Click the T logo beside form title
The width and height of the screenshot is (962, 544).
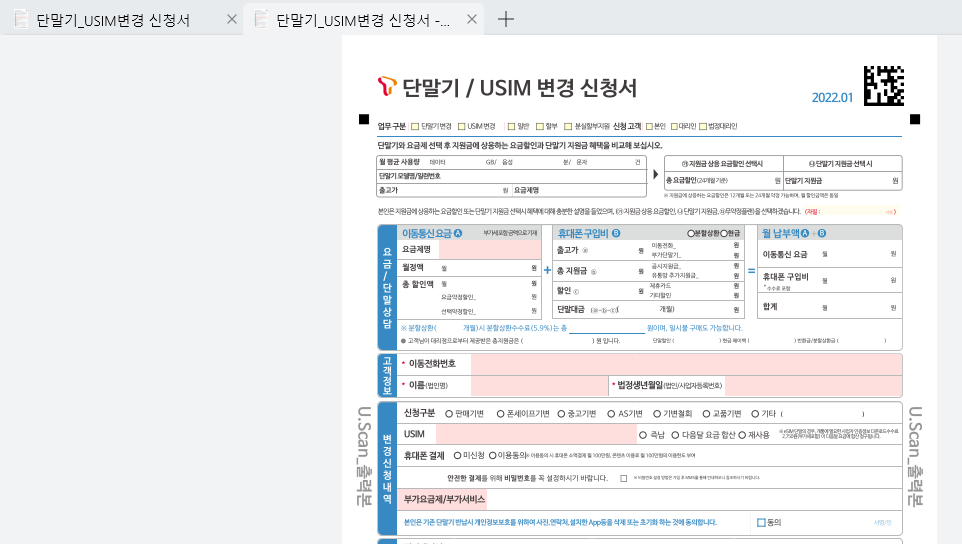(x=387, y=86)
